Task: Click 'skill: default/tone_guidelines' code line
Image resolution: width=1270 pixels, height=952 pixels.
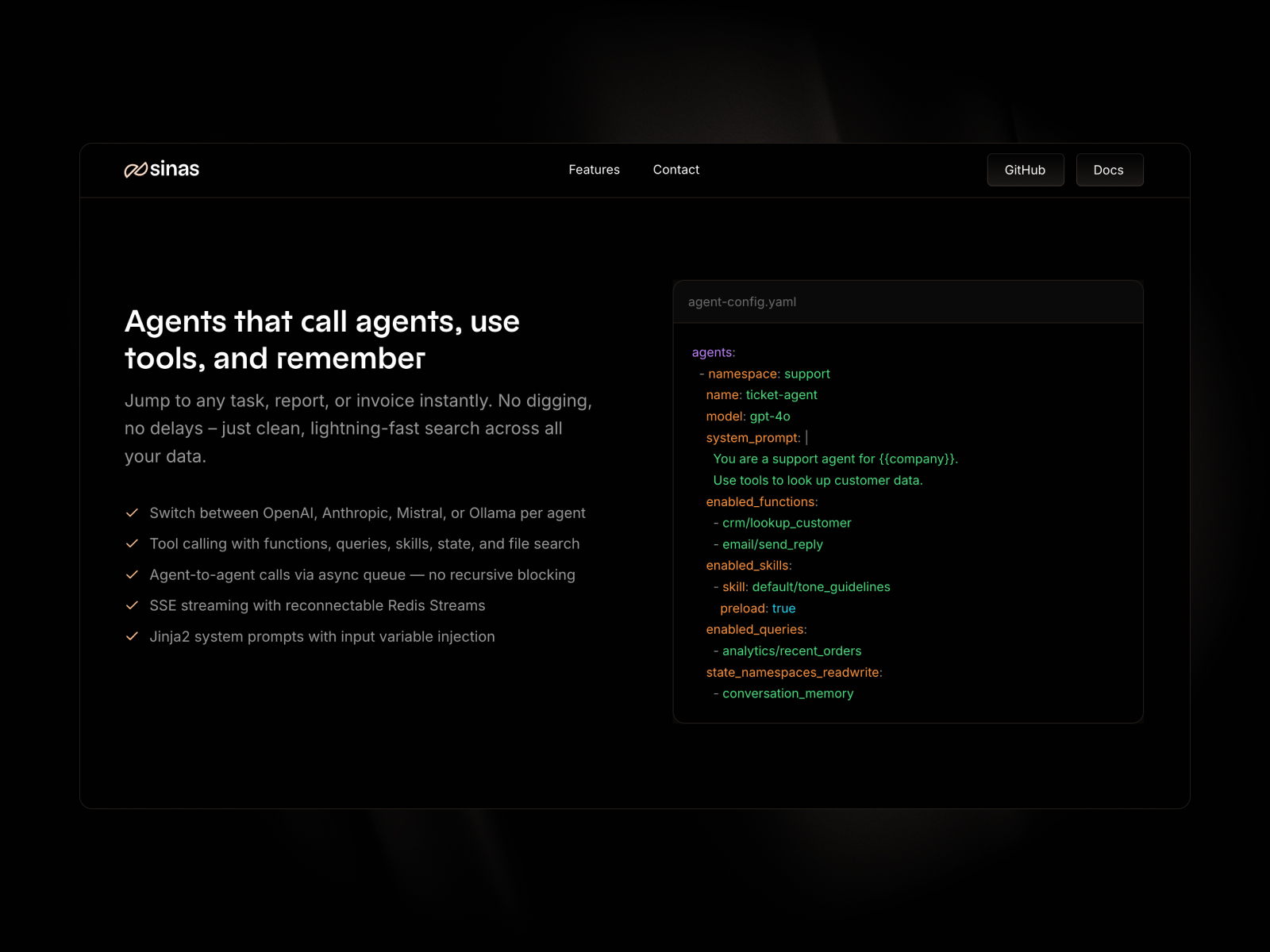Action: (802, 587)
